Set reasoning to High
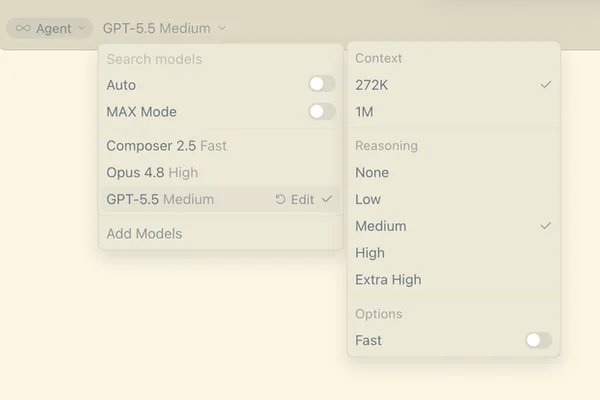Viewport: 600px width, 400px height. coord(454,253)
